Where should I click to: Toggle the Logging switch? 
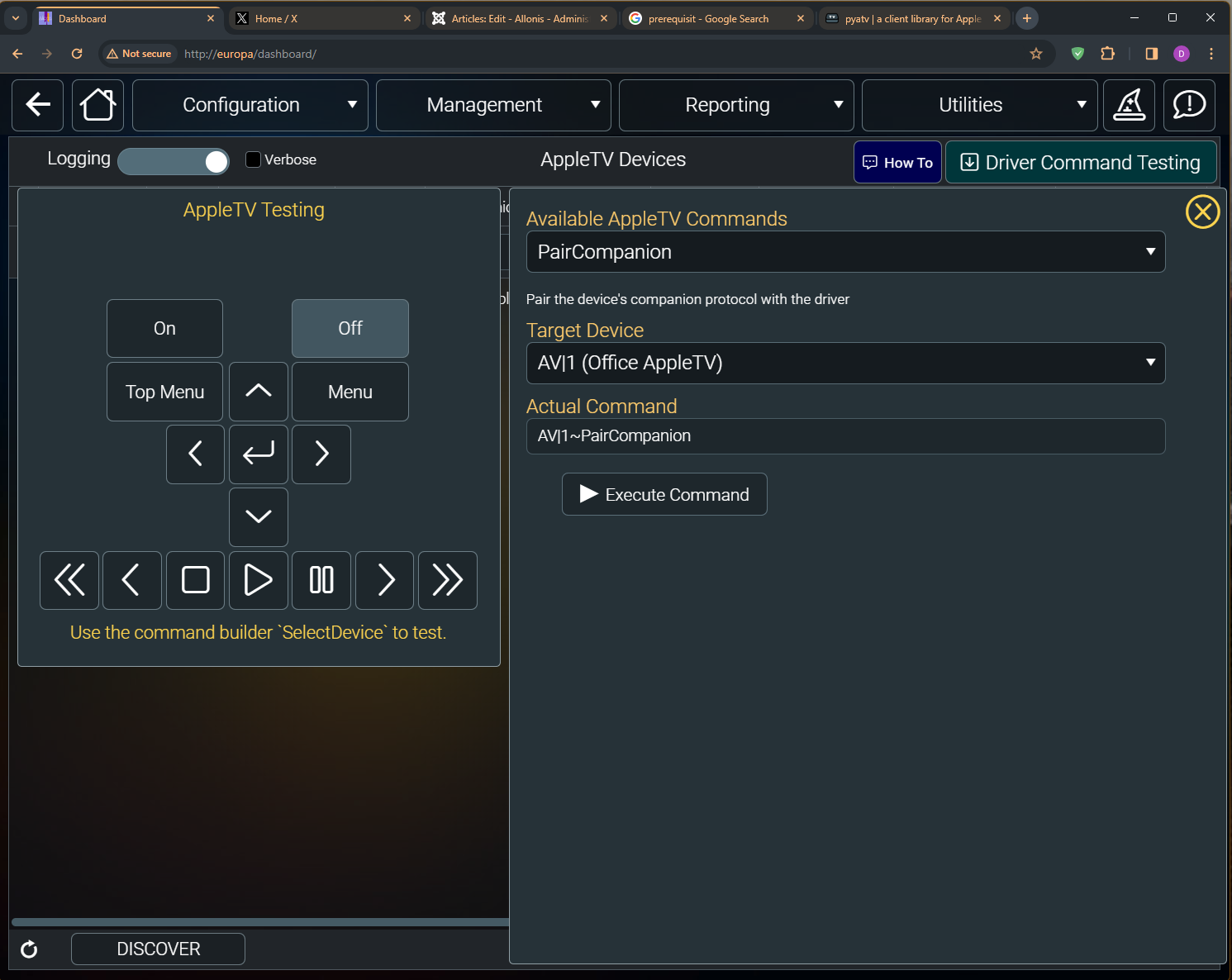[174, 161]
